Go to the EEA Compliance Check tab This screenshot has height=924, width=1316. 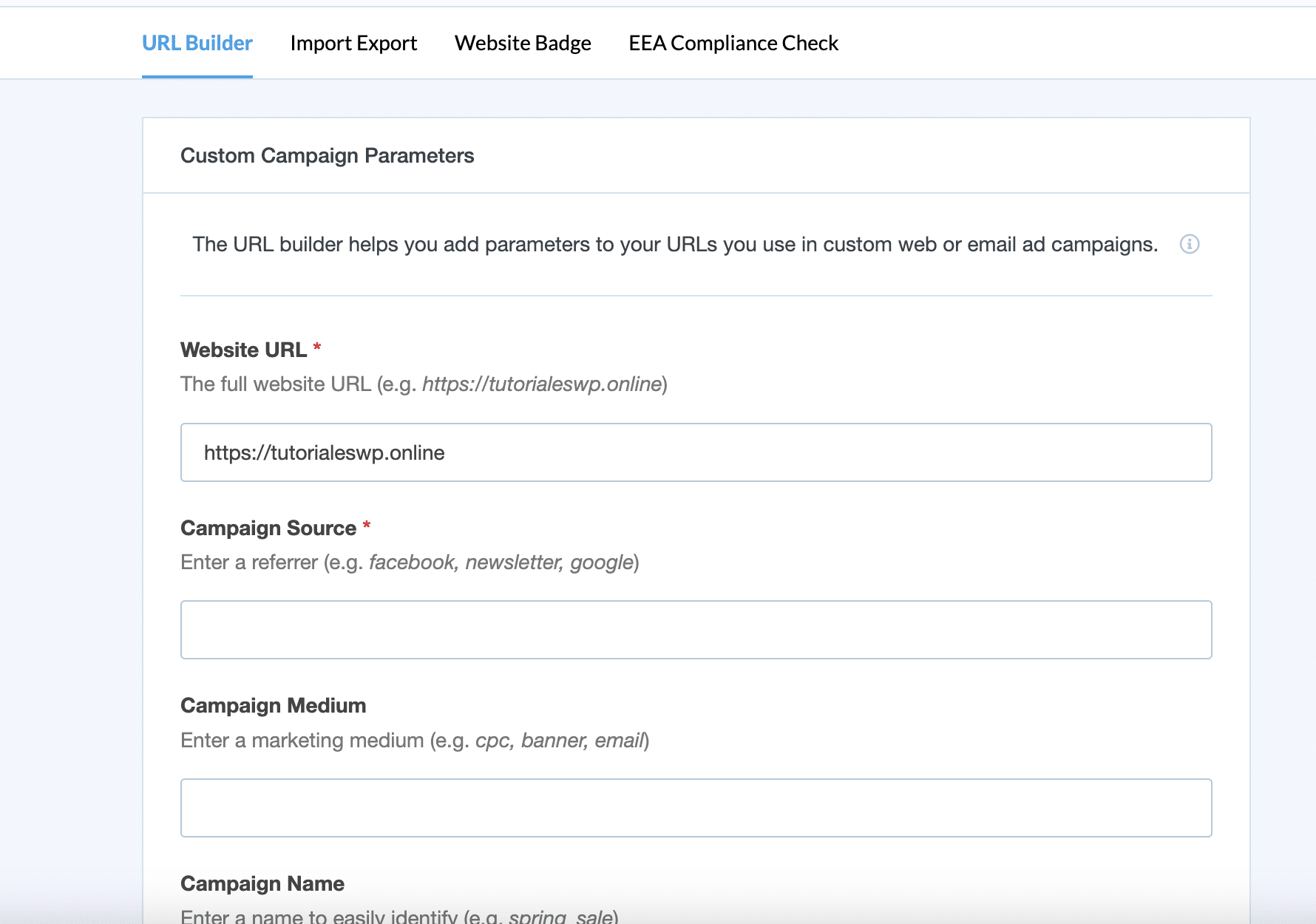pos(733,44)
